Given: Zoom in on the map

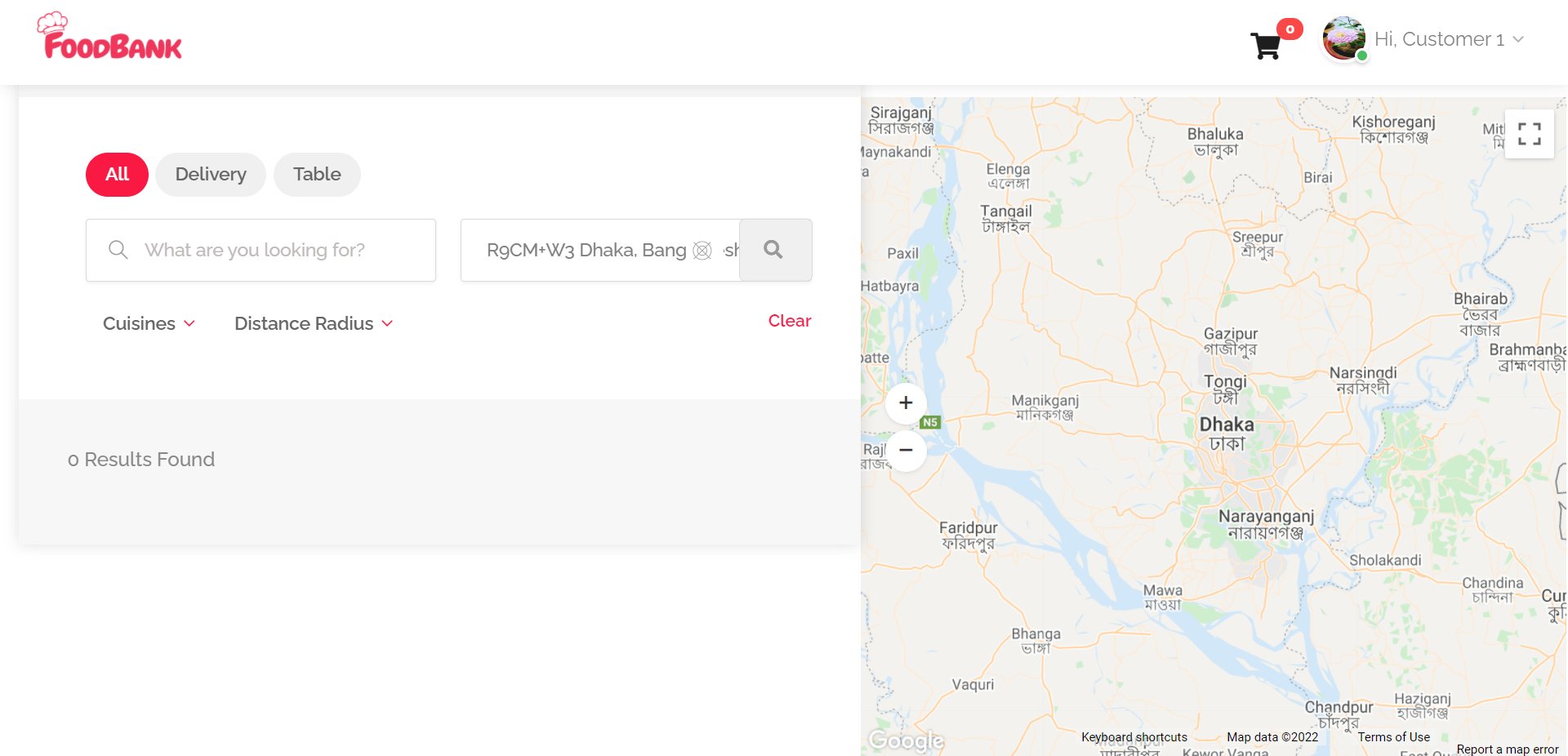Looking at the screenshot, I should (906, 402).
